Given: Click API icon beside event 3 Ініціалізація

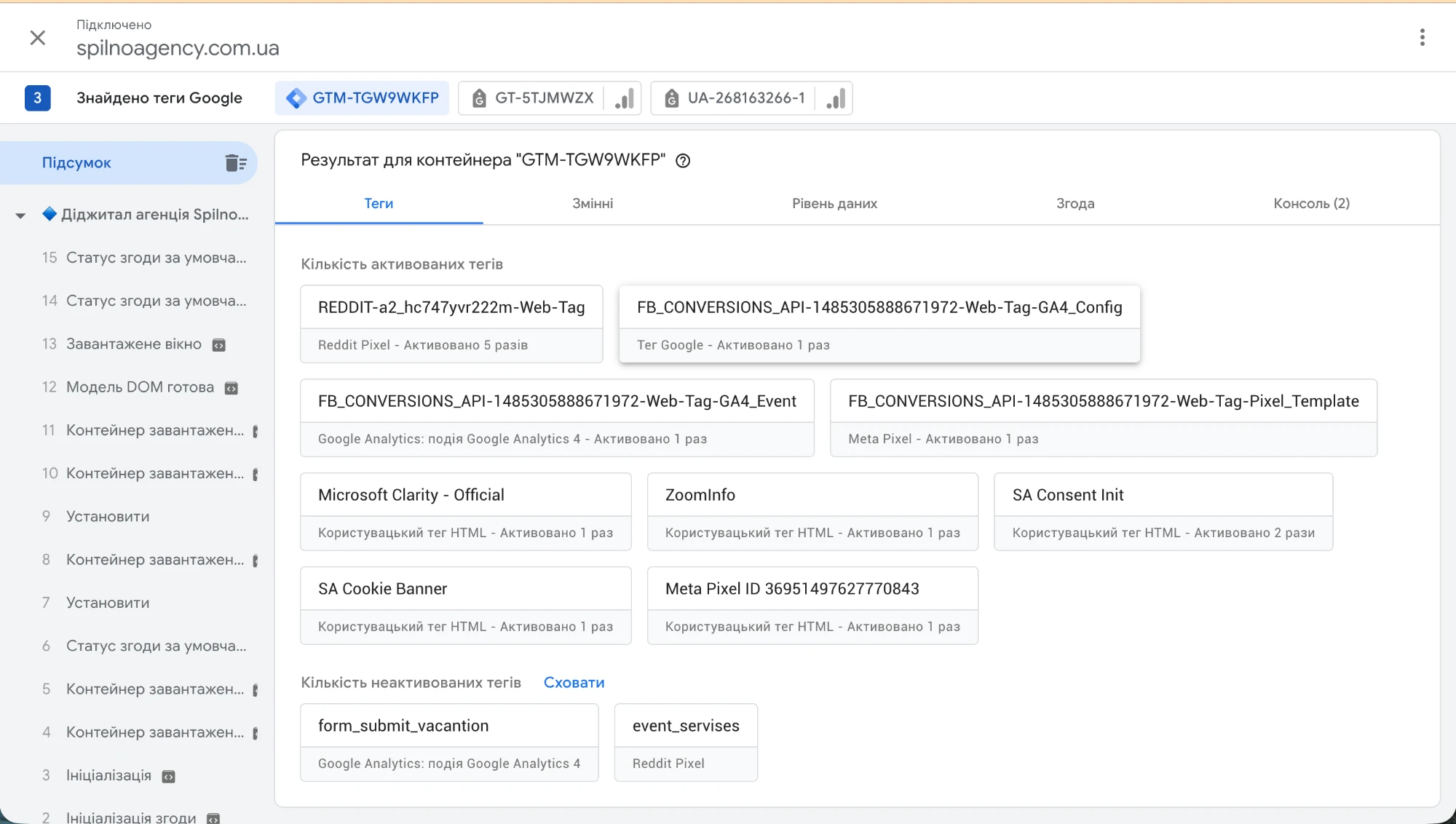Looking at the screenshot, I should pyautogui.click(x=168, y=777).
